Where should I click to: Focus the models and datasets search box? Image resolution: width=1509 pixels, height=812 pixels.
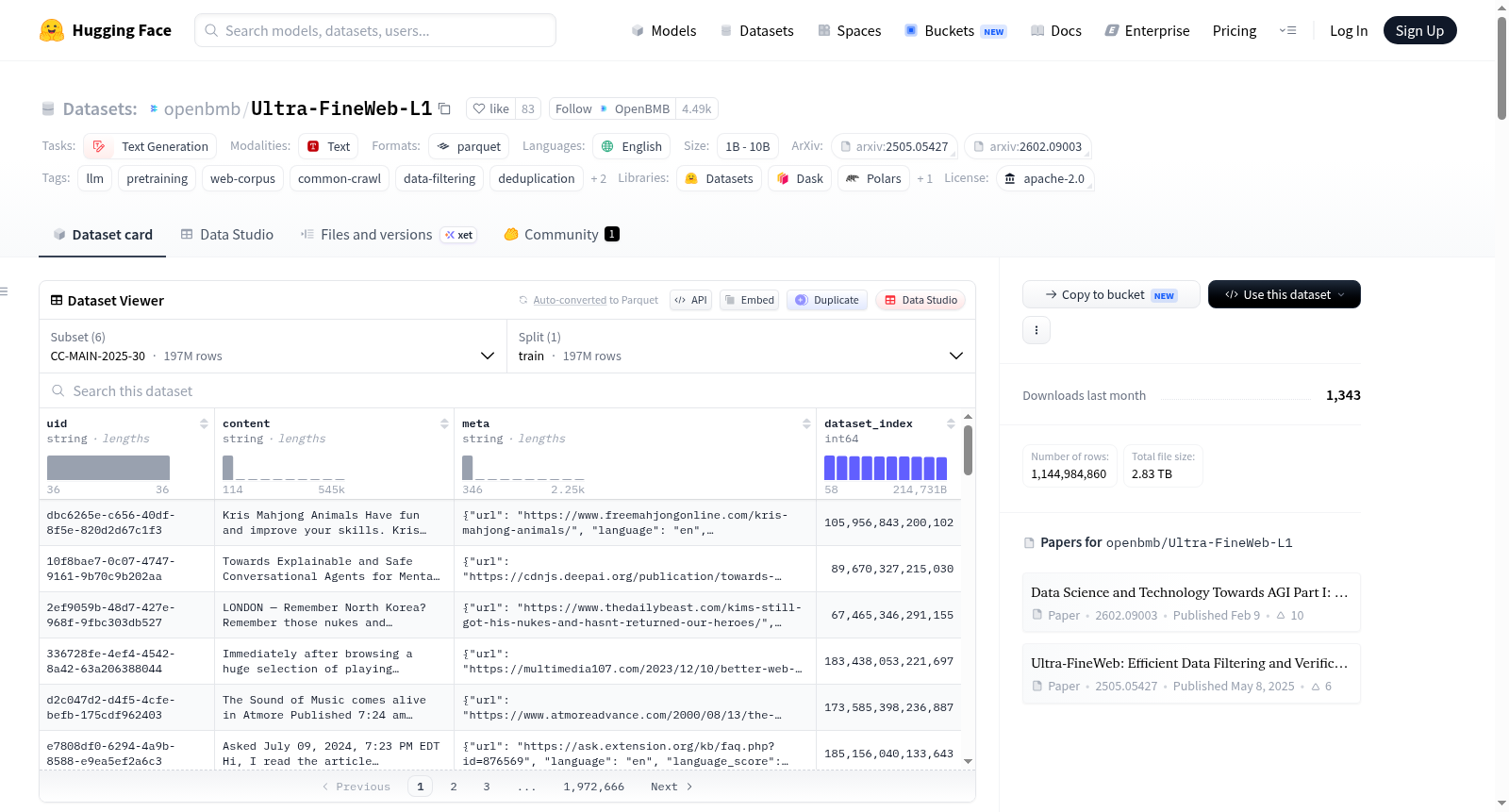375,30
